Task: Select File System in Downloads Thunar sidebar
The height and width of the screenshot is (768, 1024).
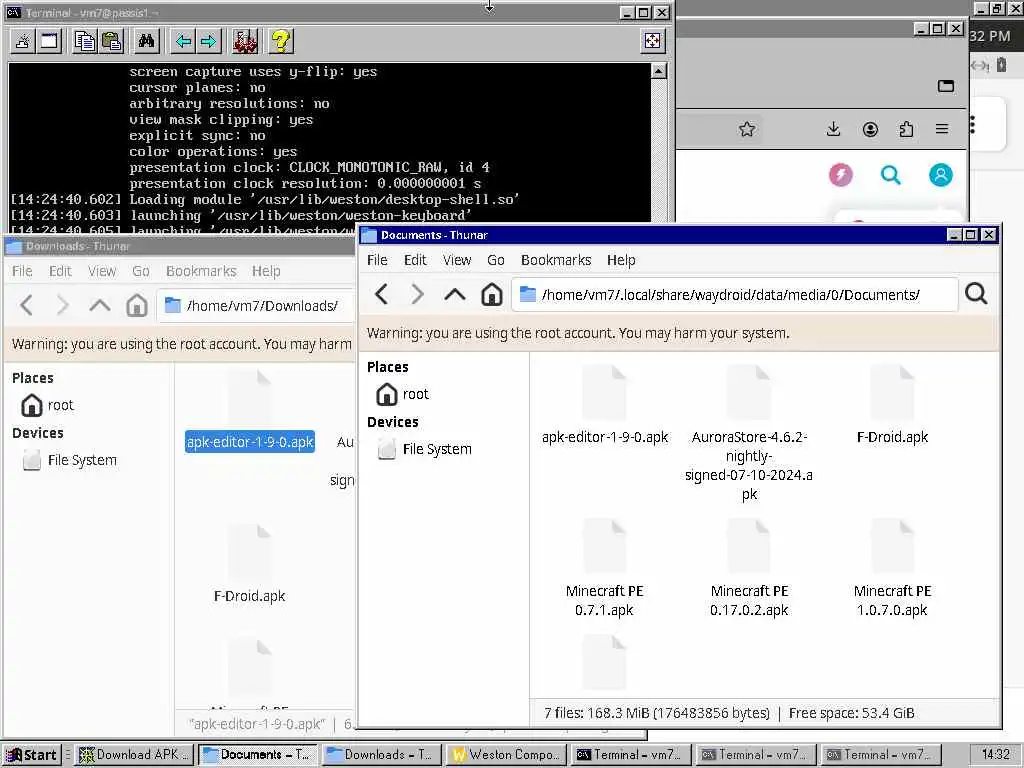Action: (x=70, y=460)
